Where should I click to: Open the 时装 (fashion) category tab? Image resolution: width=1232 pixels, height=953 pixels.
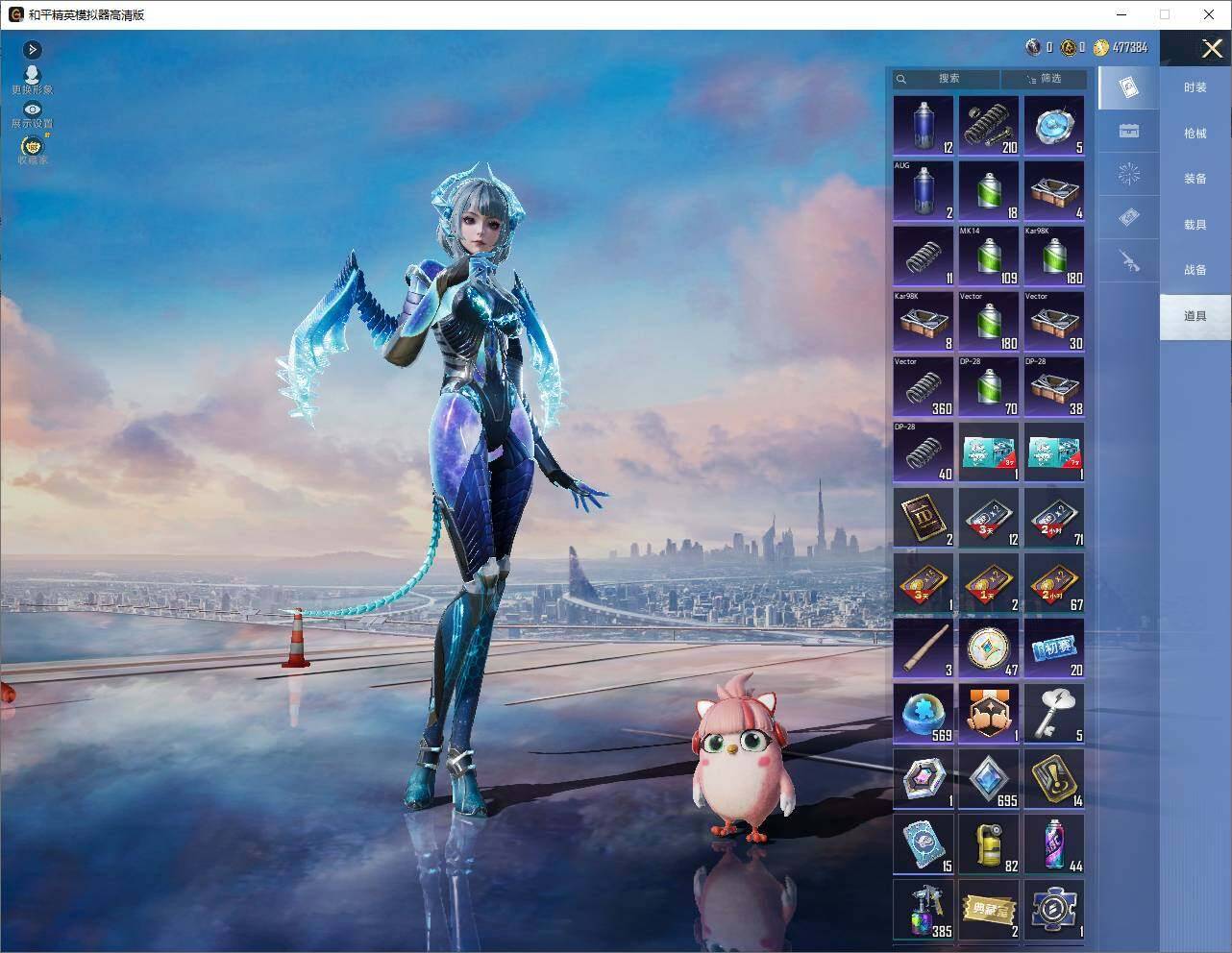[1195, 87]
